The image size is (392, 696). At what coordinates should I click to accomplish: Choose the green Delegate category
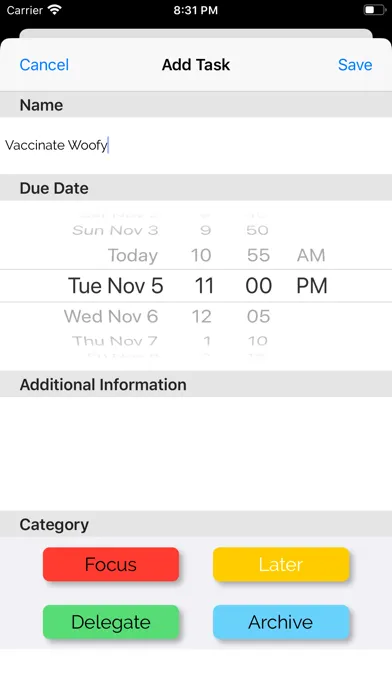coord(111,622)
